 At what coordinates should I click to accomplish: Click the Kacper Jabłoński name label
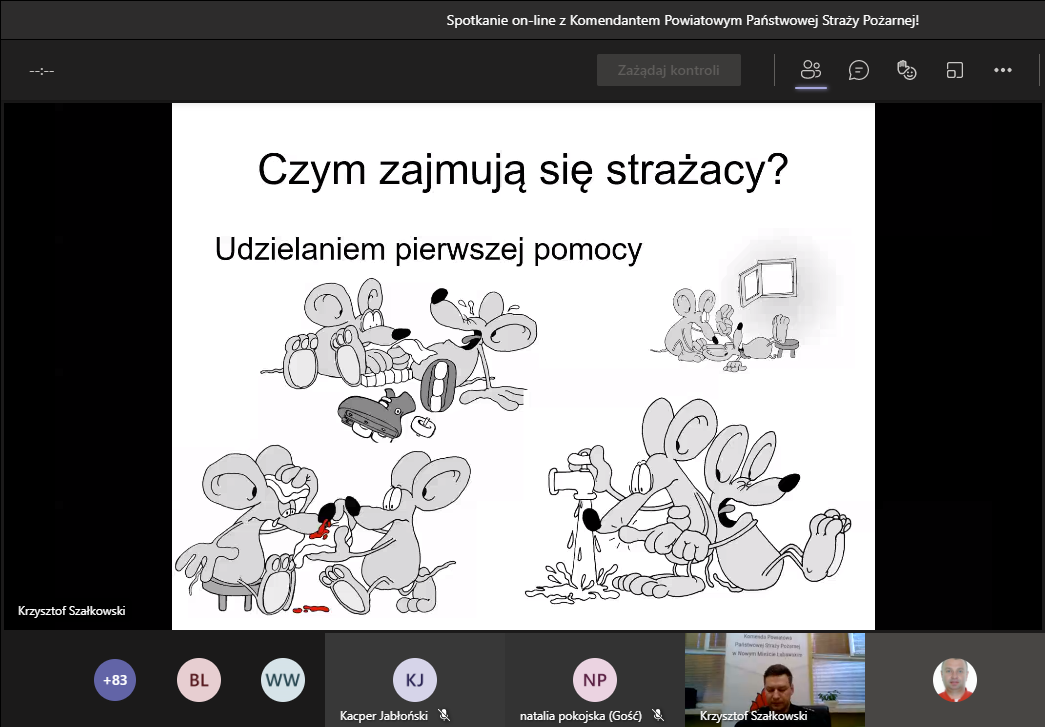point(383,716)
